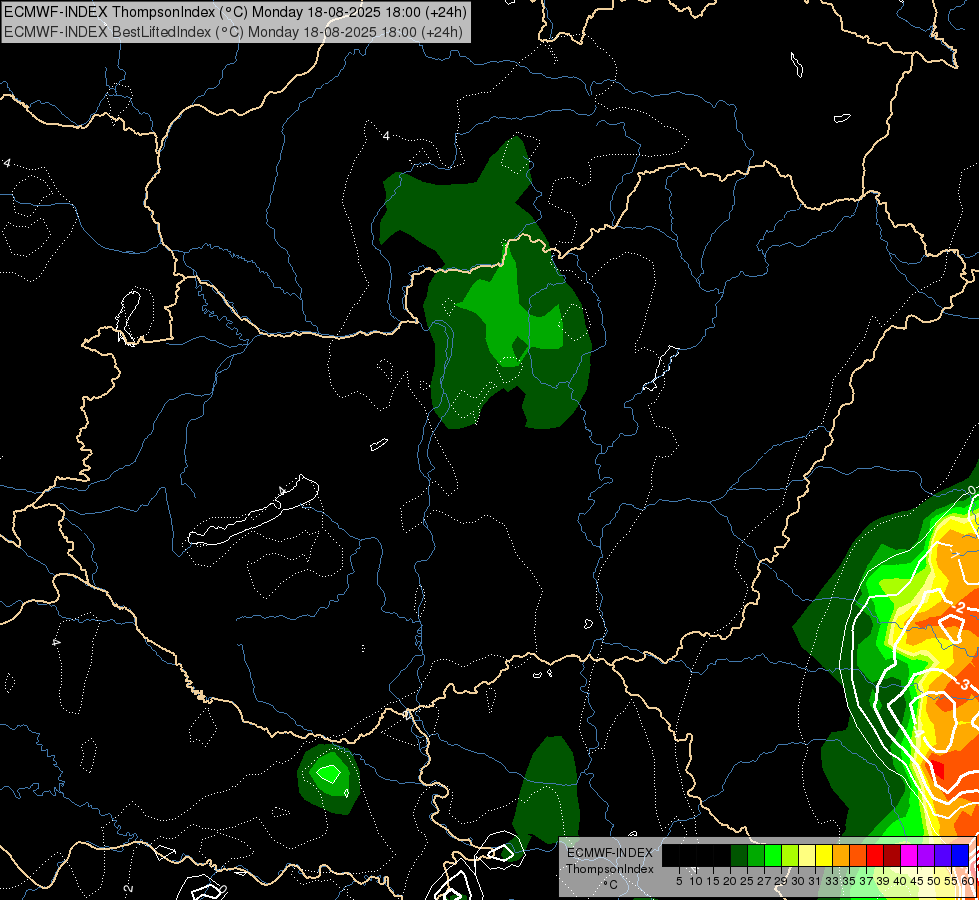The height and width of the screenshot is (900, 979).
Task: Select the blue 55–60 legend swatch
Action: 960,855
